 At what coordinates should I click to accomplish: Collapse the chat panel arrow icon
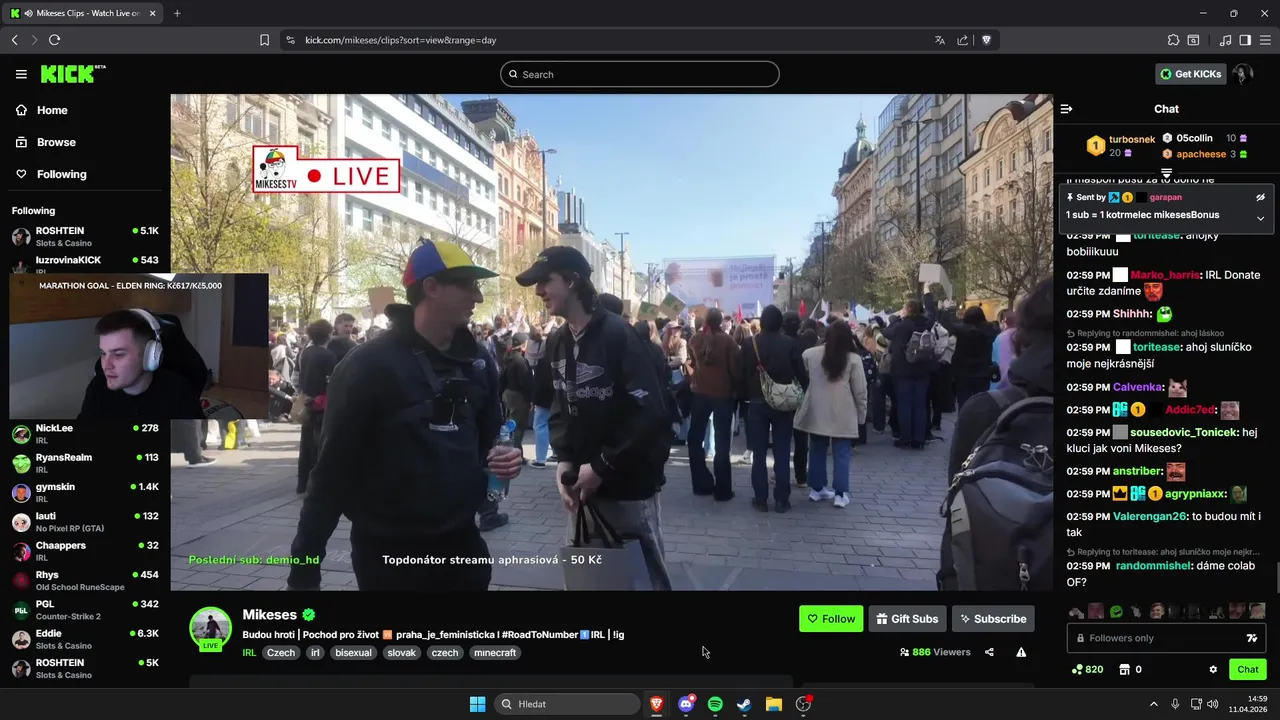[x=1066, y=109]
